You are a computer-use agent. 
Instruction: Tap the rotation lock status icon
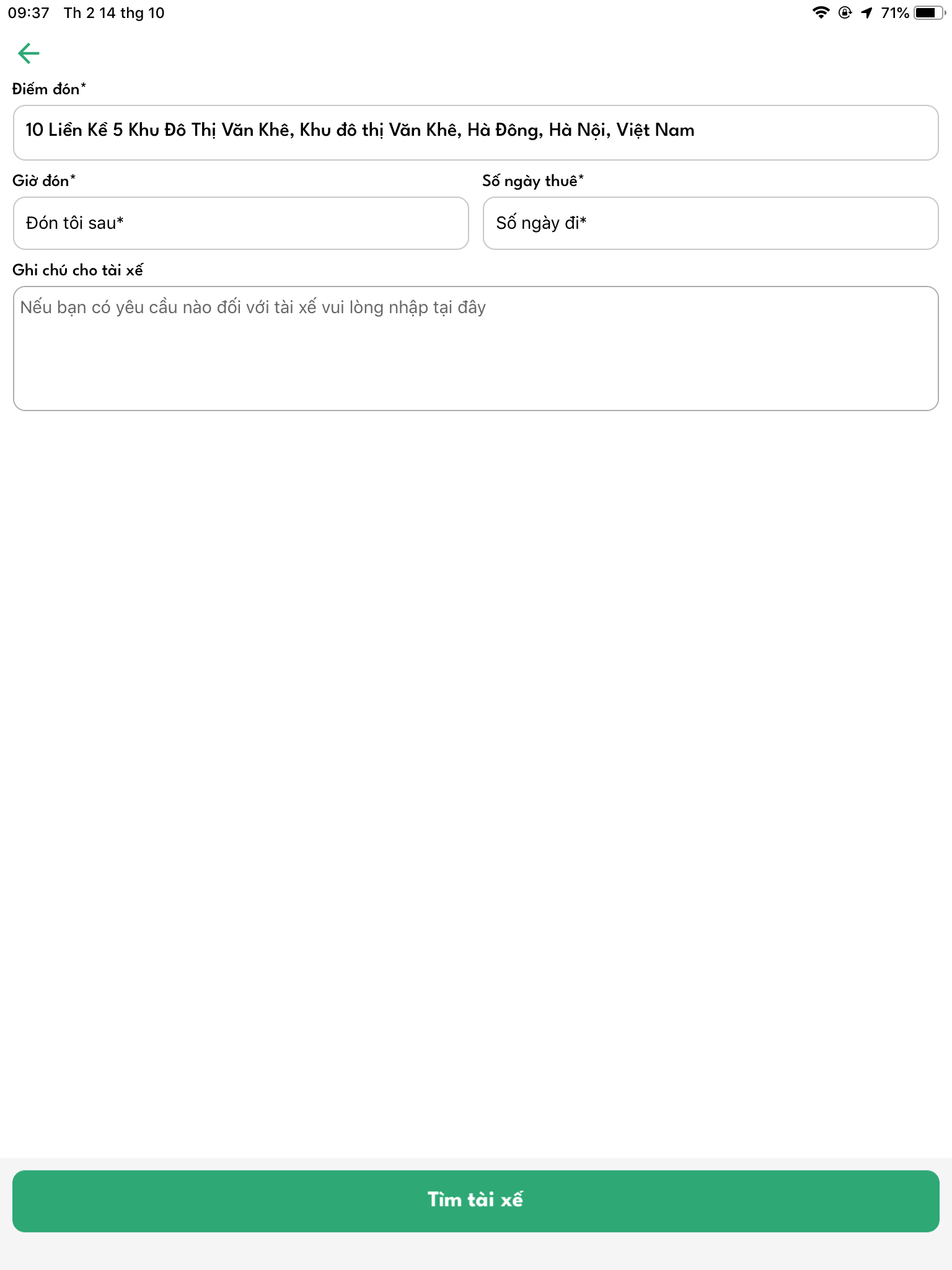pos(845,12)
